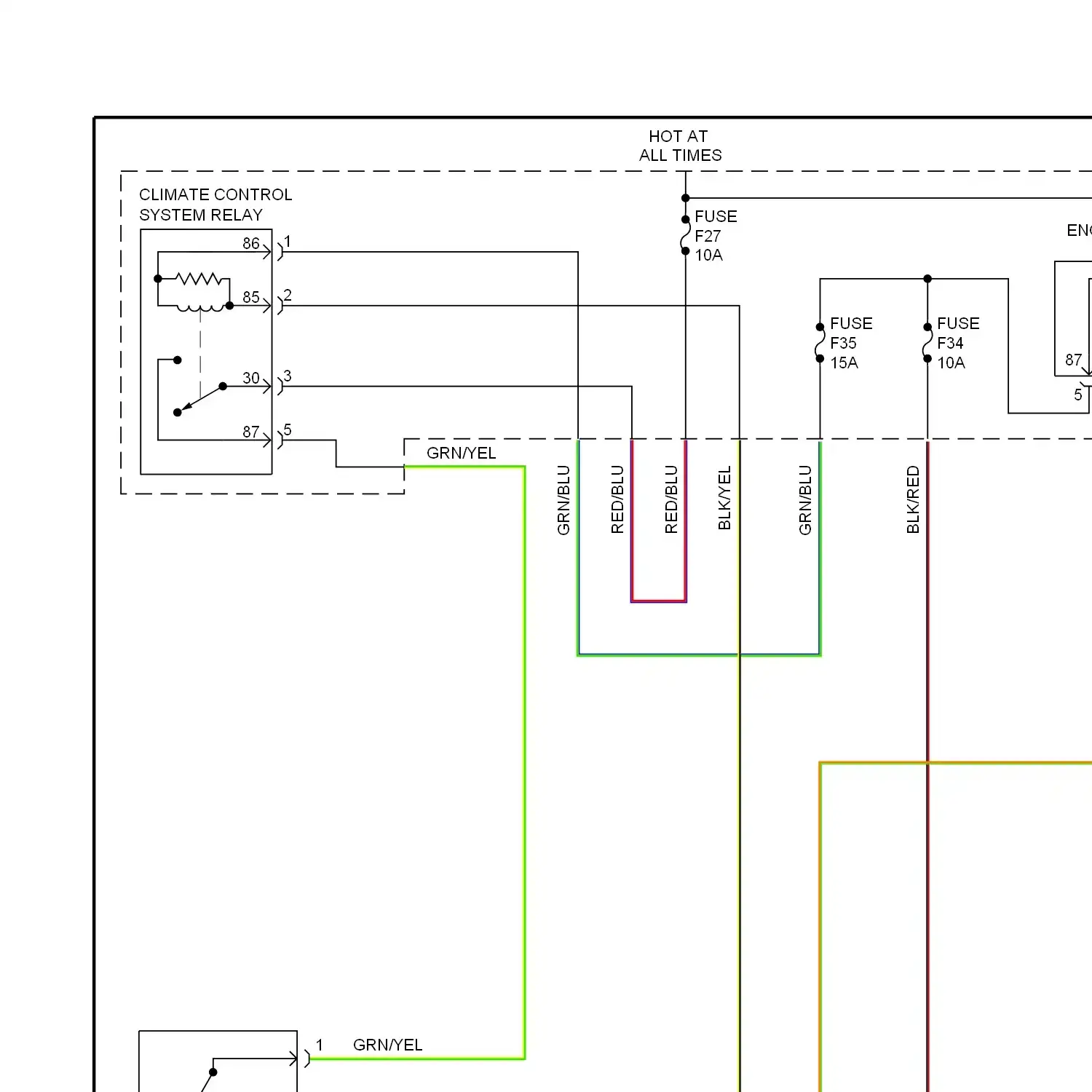Click the vertical GRN/BLU label left of RED/BLU

pyautogui.click(x=563, y=500)
